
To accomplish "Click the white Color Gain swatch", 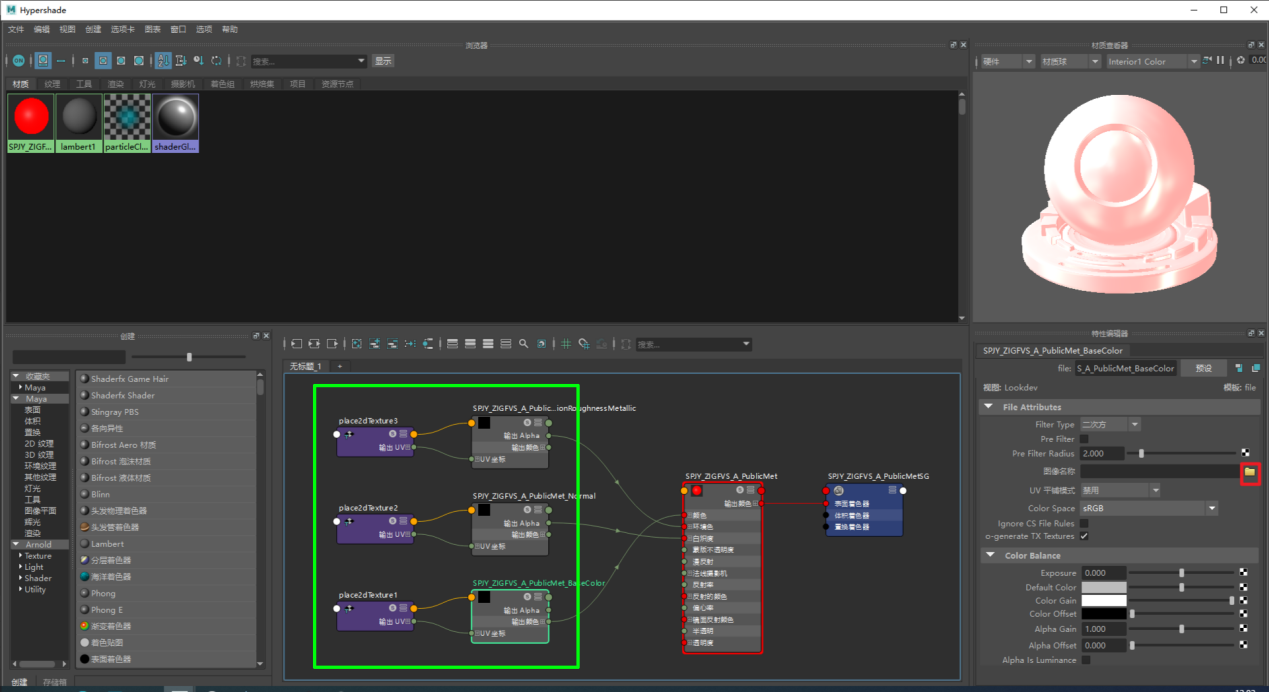I will pyautogui.click(x=1103, y=600).
